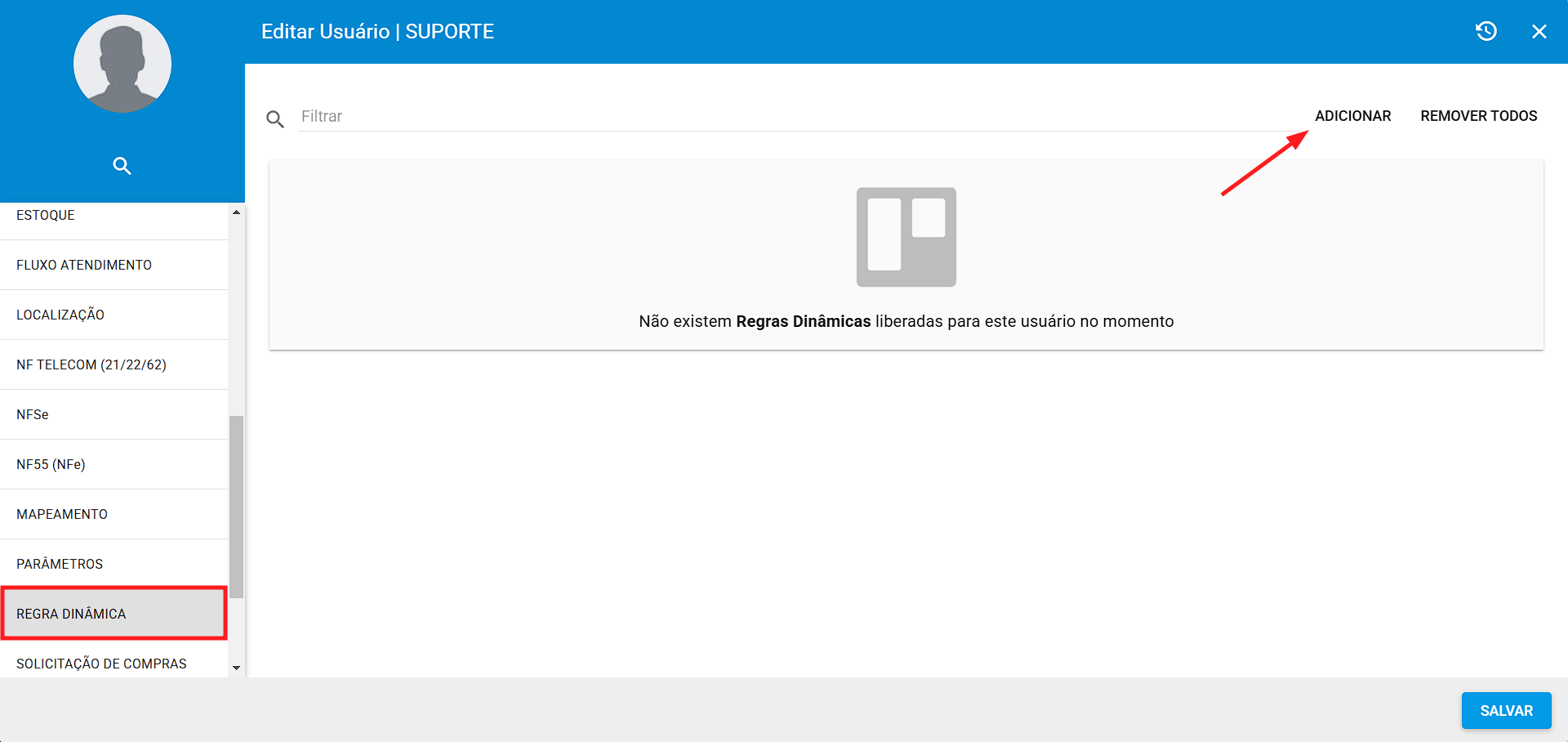Image resolution: width=1568 pixels, height=742 pixels.
Task: Click REMOVER TODOS button
Action: [x=1478, y=116]
